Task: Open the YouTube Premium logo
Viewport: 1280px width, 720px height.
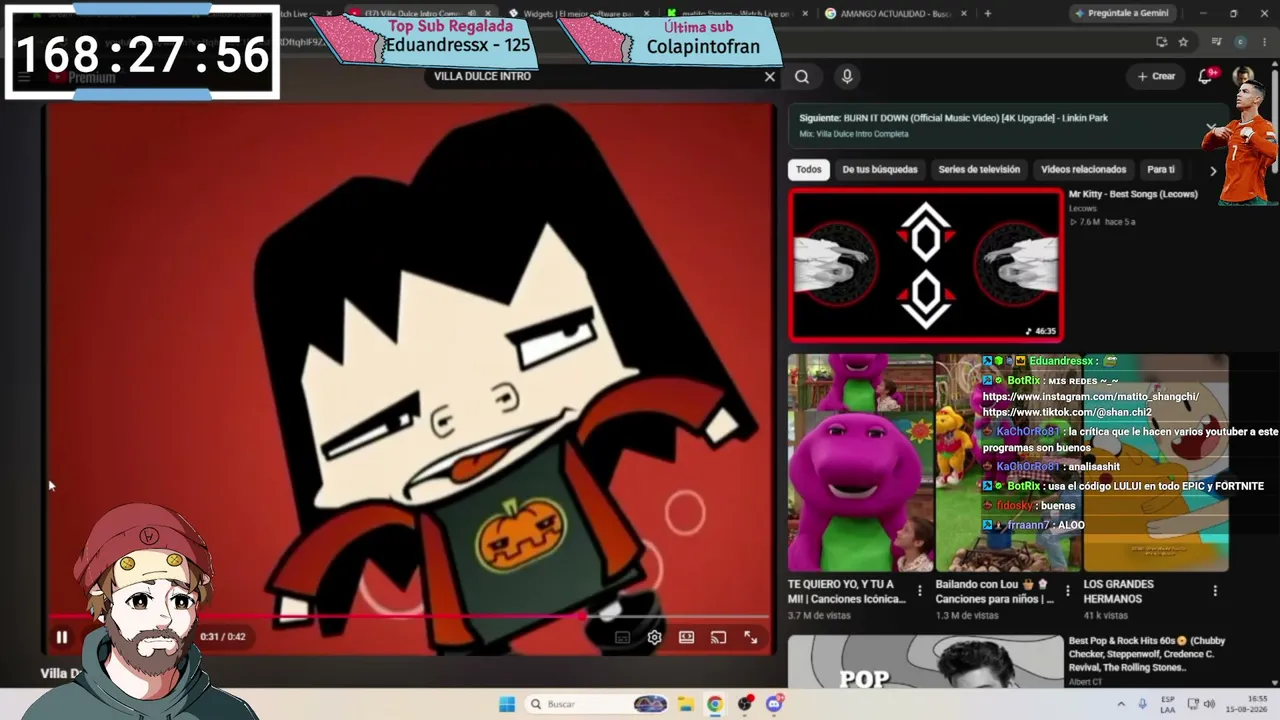Action: (x=82, y=77)
